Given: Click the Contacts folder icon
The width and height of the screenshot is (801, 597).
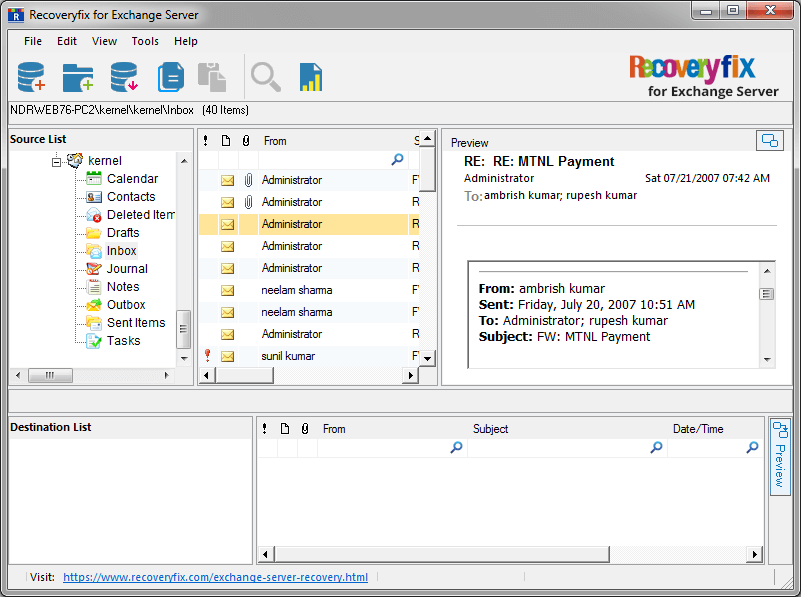Looking at the screenshot, I should click(x=94, y=197).
